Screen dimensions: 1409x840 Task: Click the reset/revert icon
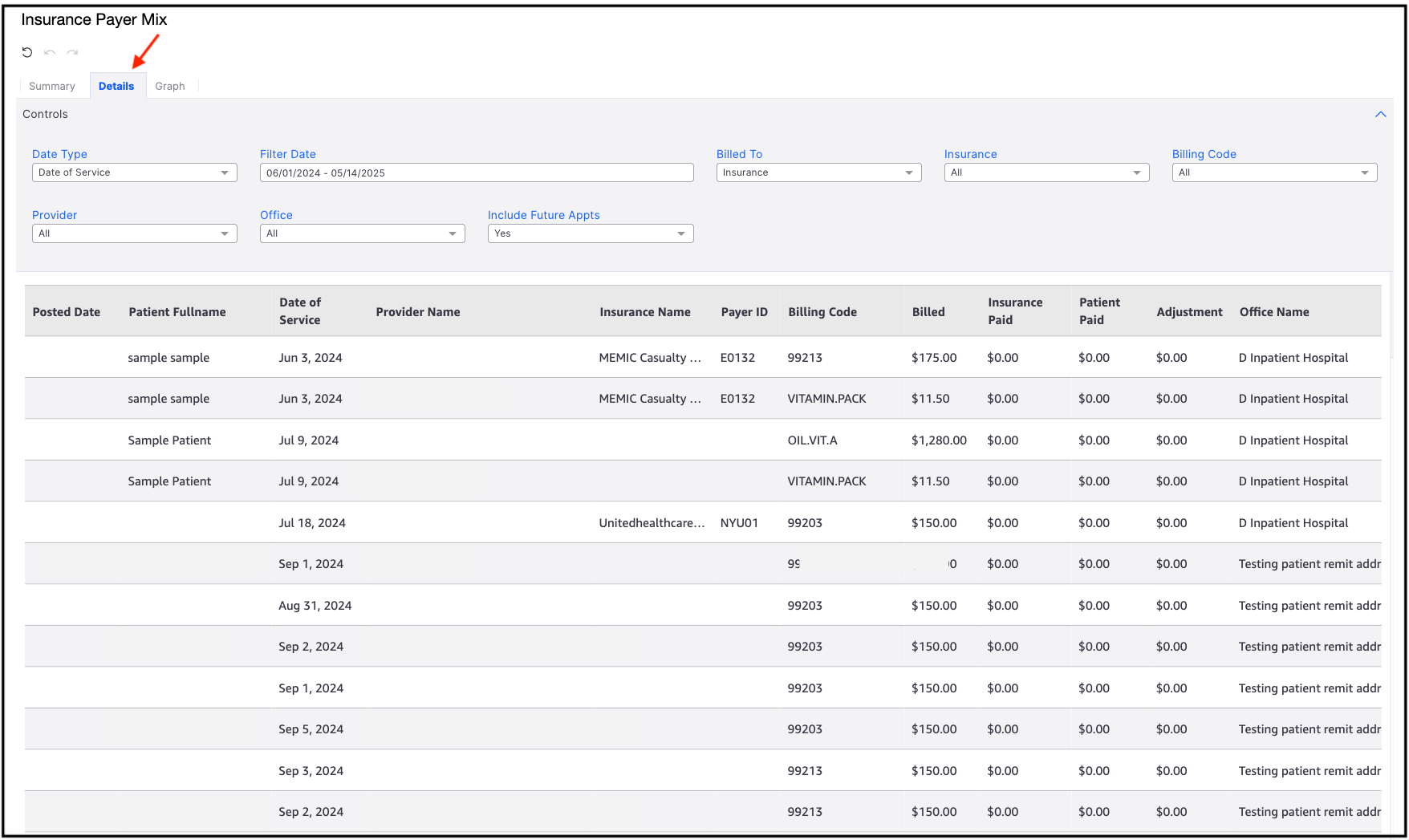pos(27,52)
